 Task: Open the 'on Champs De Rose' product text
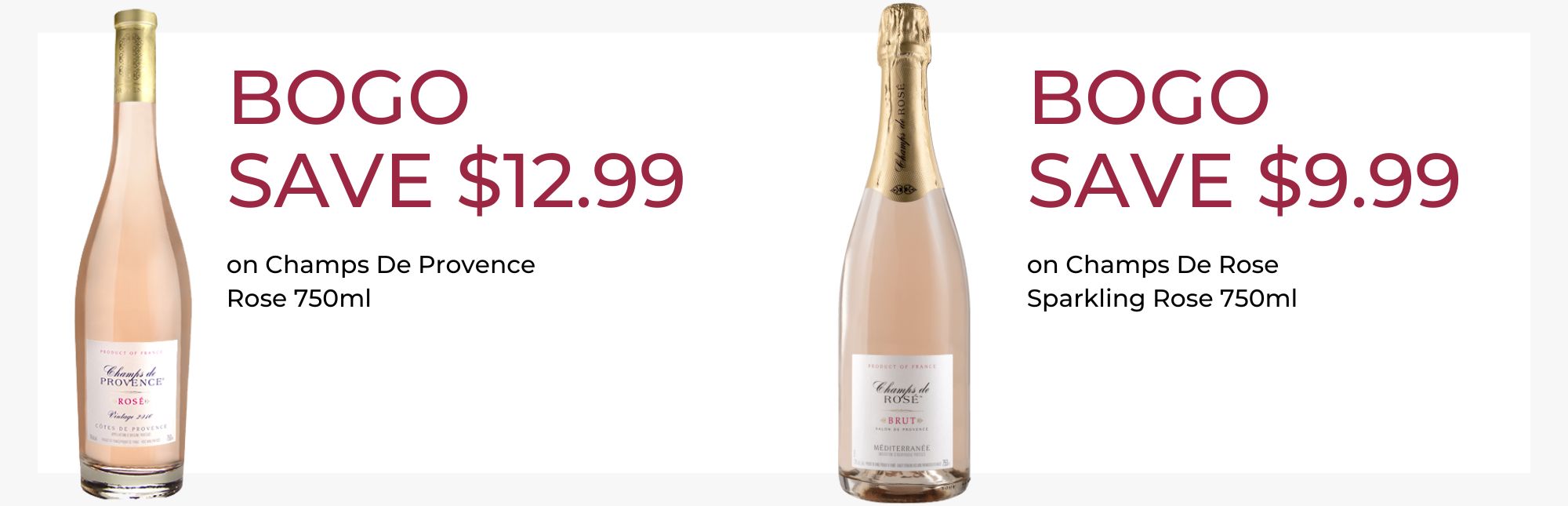(x=1152, y=265)
